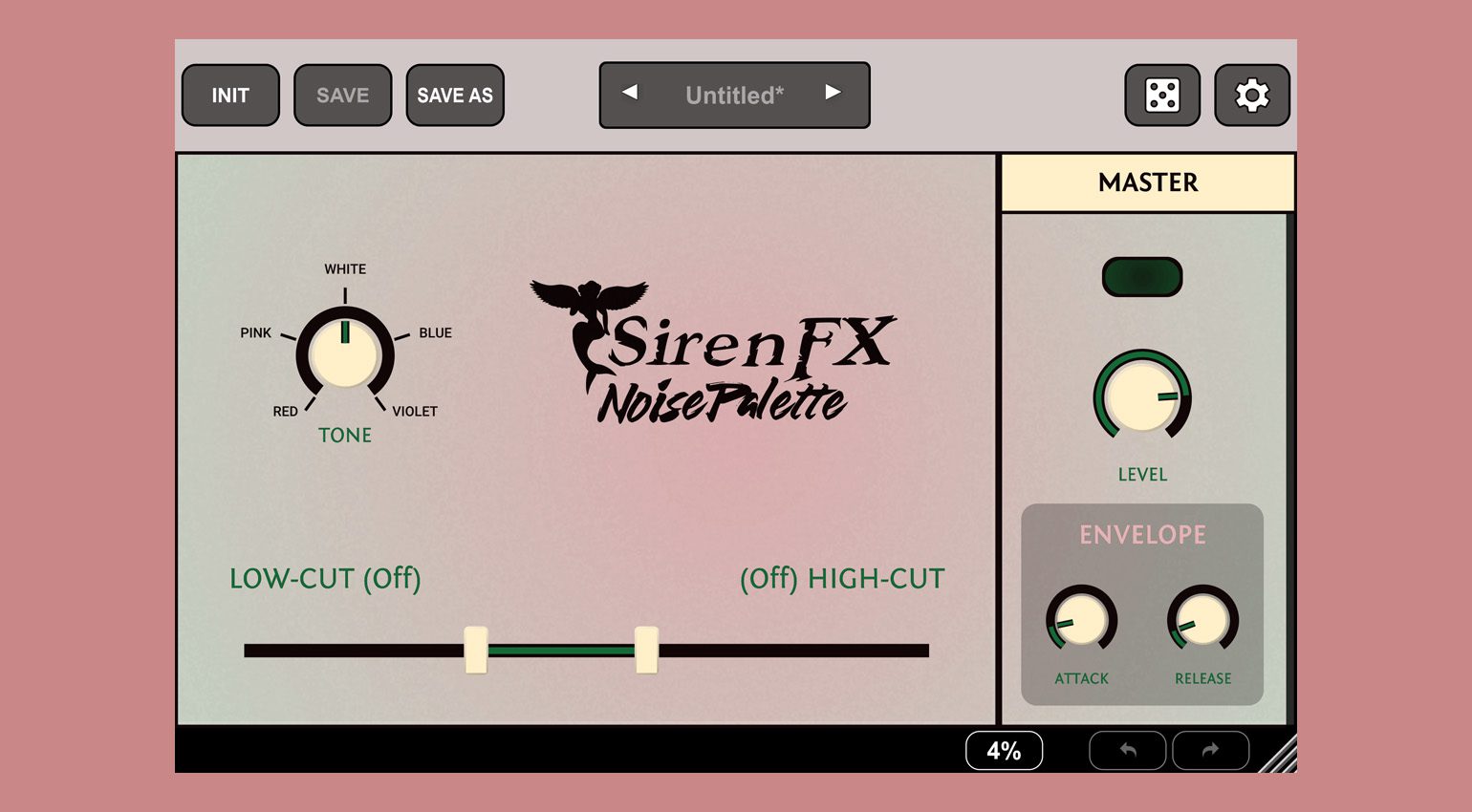This screenshot has width=1472, height=812.
Task: Click the high-cut slider handle
Action: click(646, 651)
